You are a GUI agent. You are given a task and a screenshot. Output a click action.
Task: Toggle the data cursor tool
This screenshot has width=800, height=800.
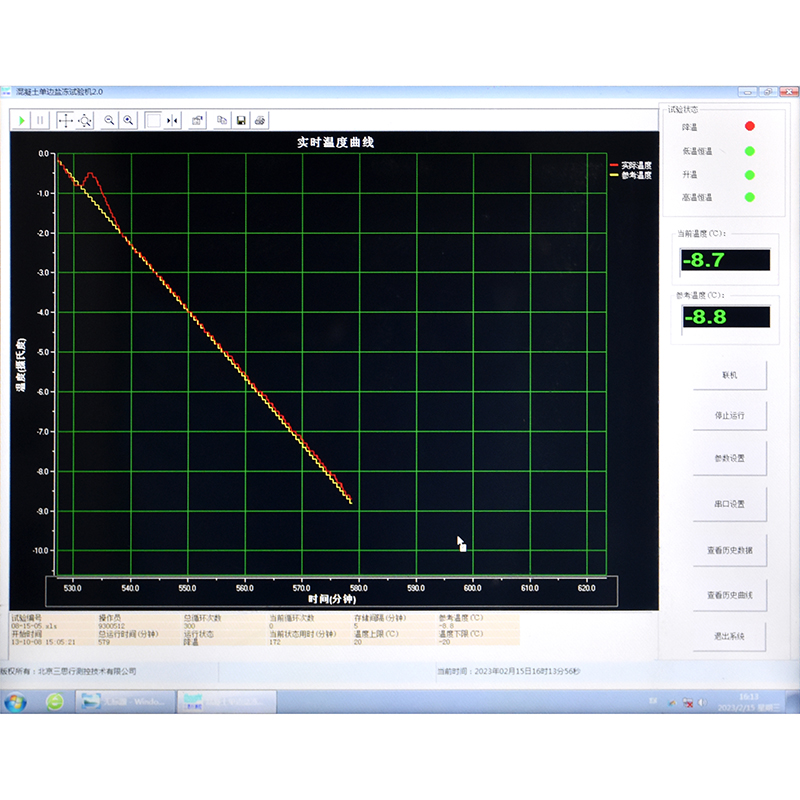point(172,120)
